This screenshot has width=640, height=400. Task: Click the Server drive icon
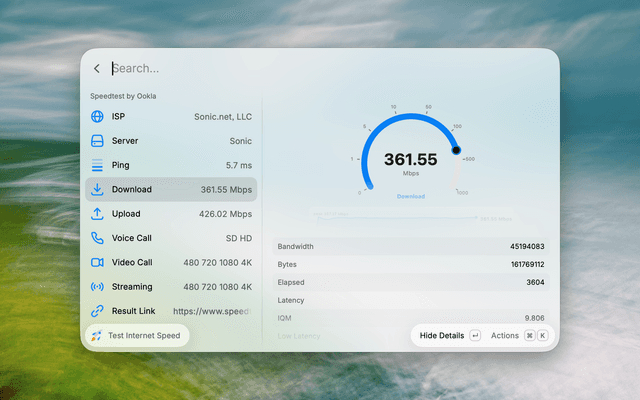point(97,141)
